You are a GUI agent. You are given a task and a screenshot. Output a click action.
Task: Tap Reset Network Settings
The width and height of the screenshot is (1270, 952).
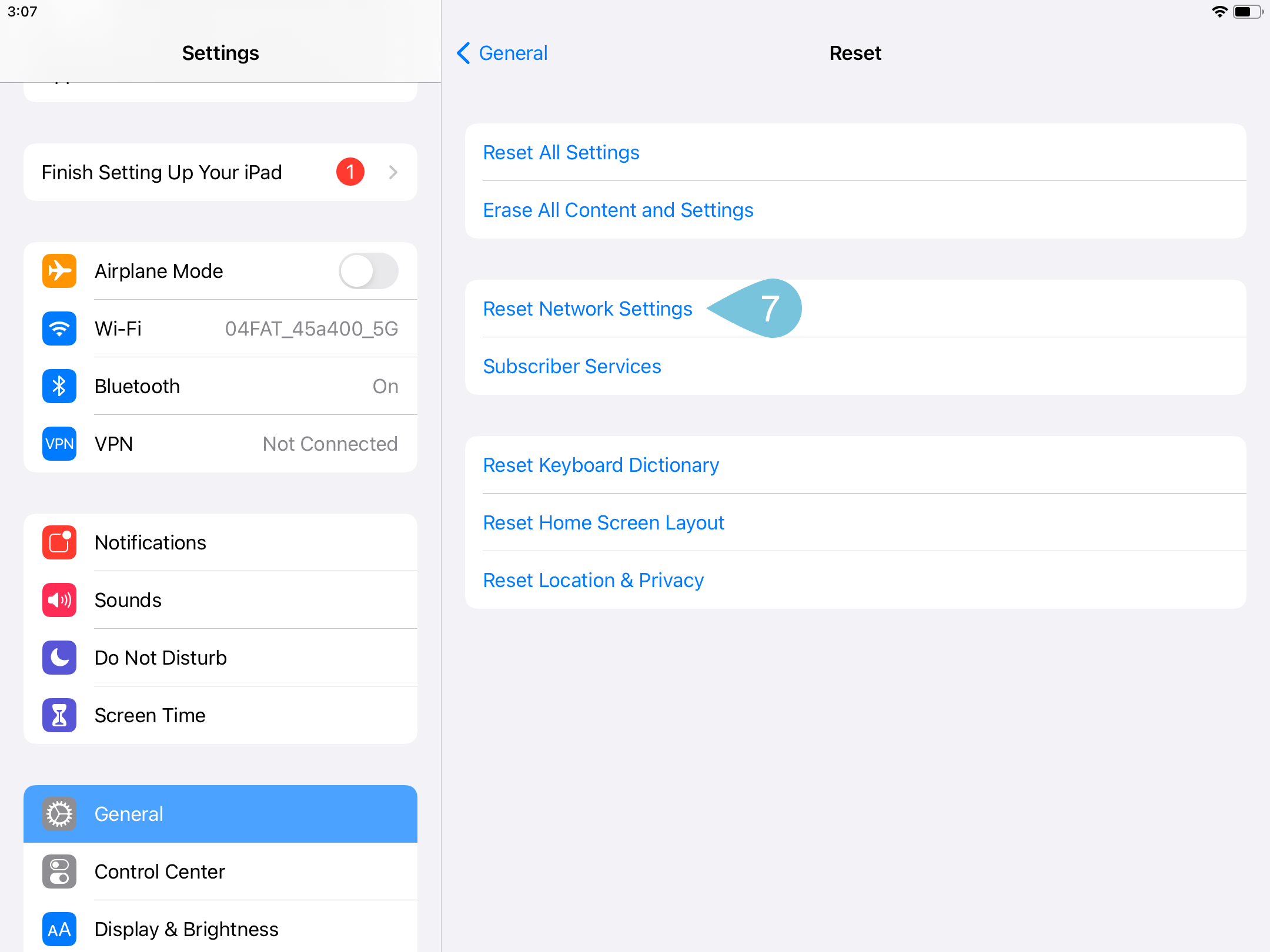click(587, 309)
